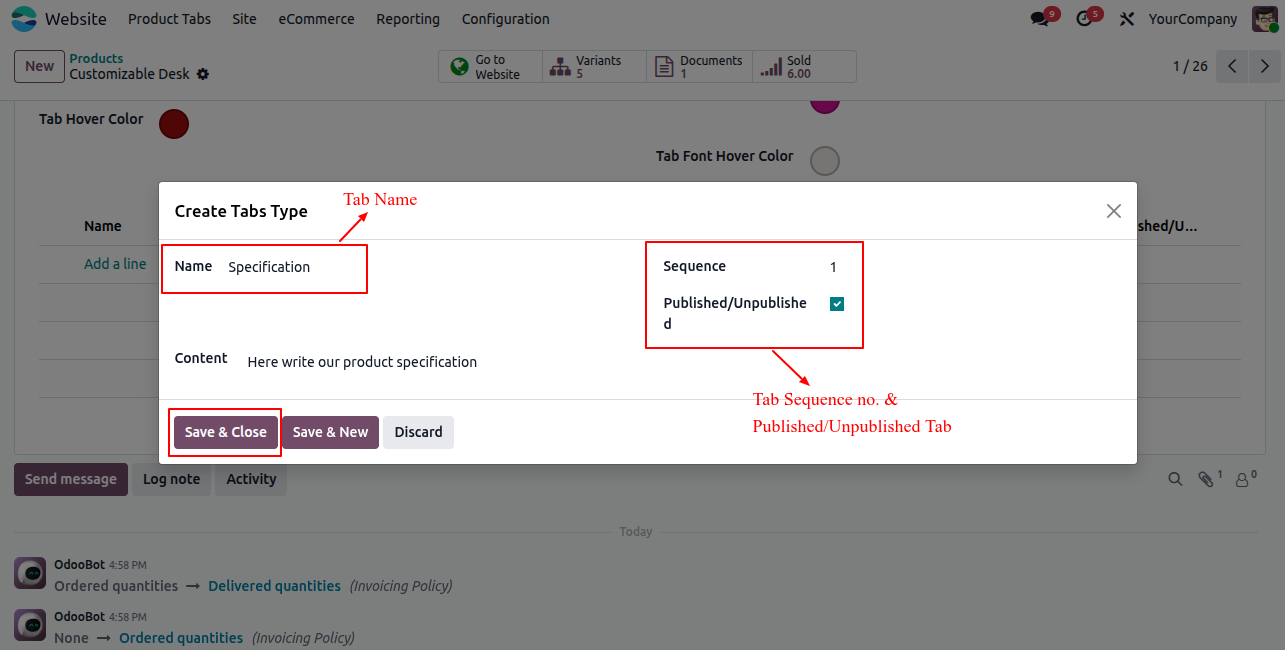Click Send message button
Screen dimensions: 1285x650
(x=71, y=479)
